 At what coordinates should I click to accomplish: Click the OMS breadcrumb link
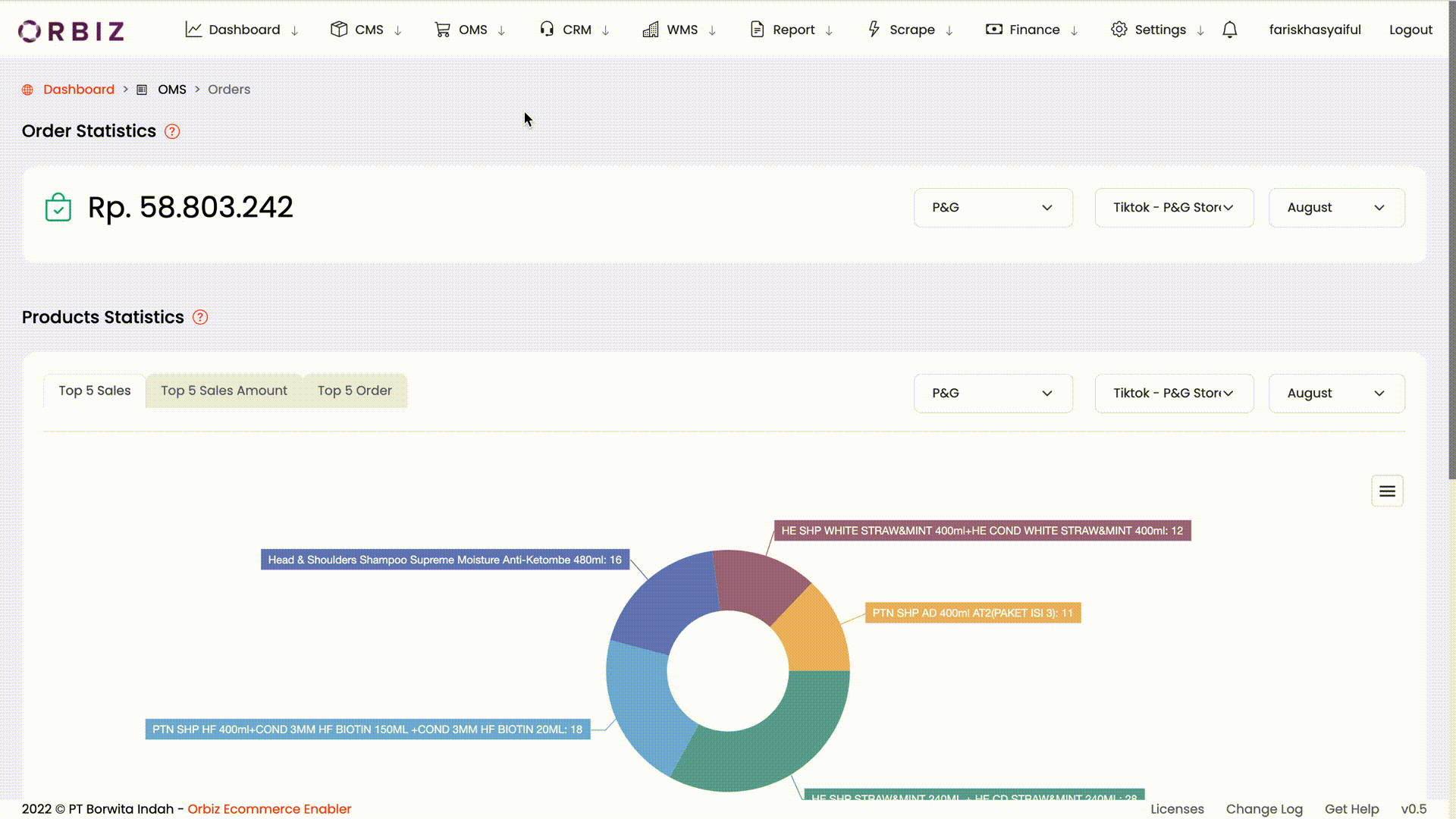[x=172, y=89]
